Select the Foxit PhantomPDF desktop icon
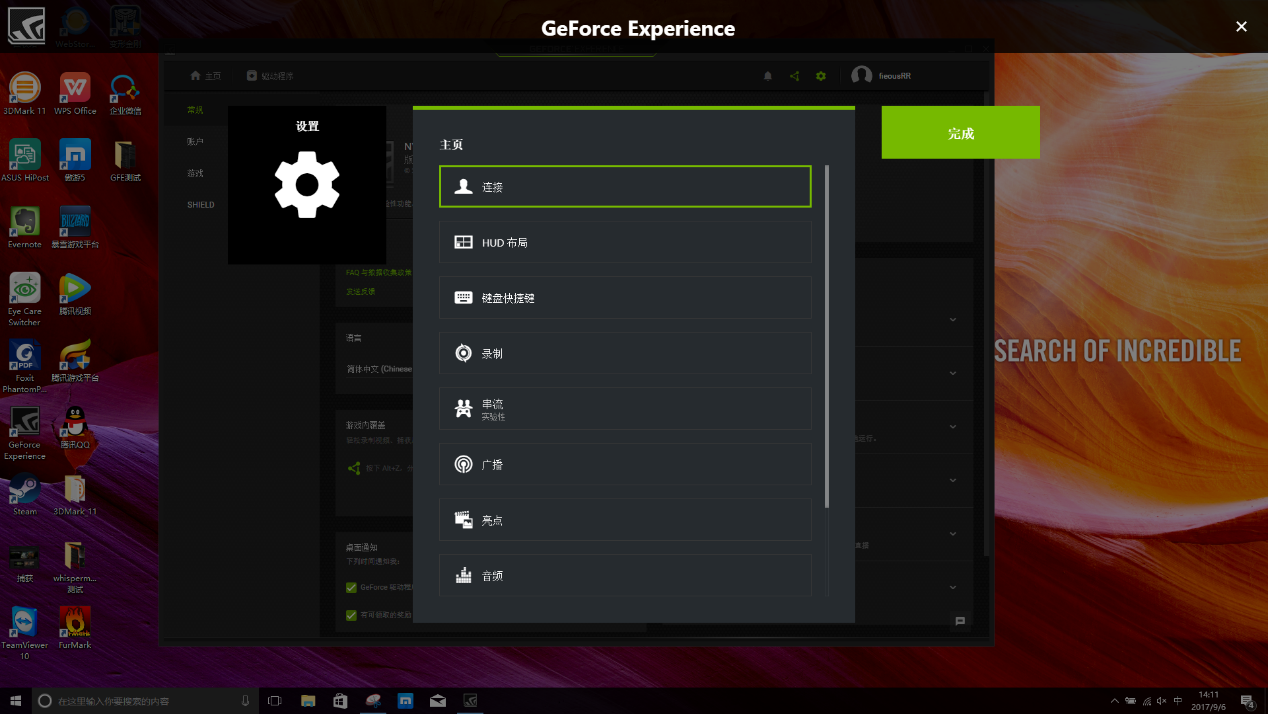This screenshot has width=1268, height=714. point(25,366)
